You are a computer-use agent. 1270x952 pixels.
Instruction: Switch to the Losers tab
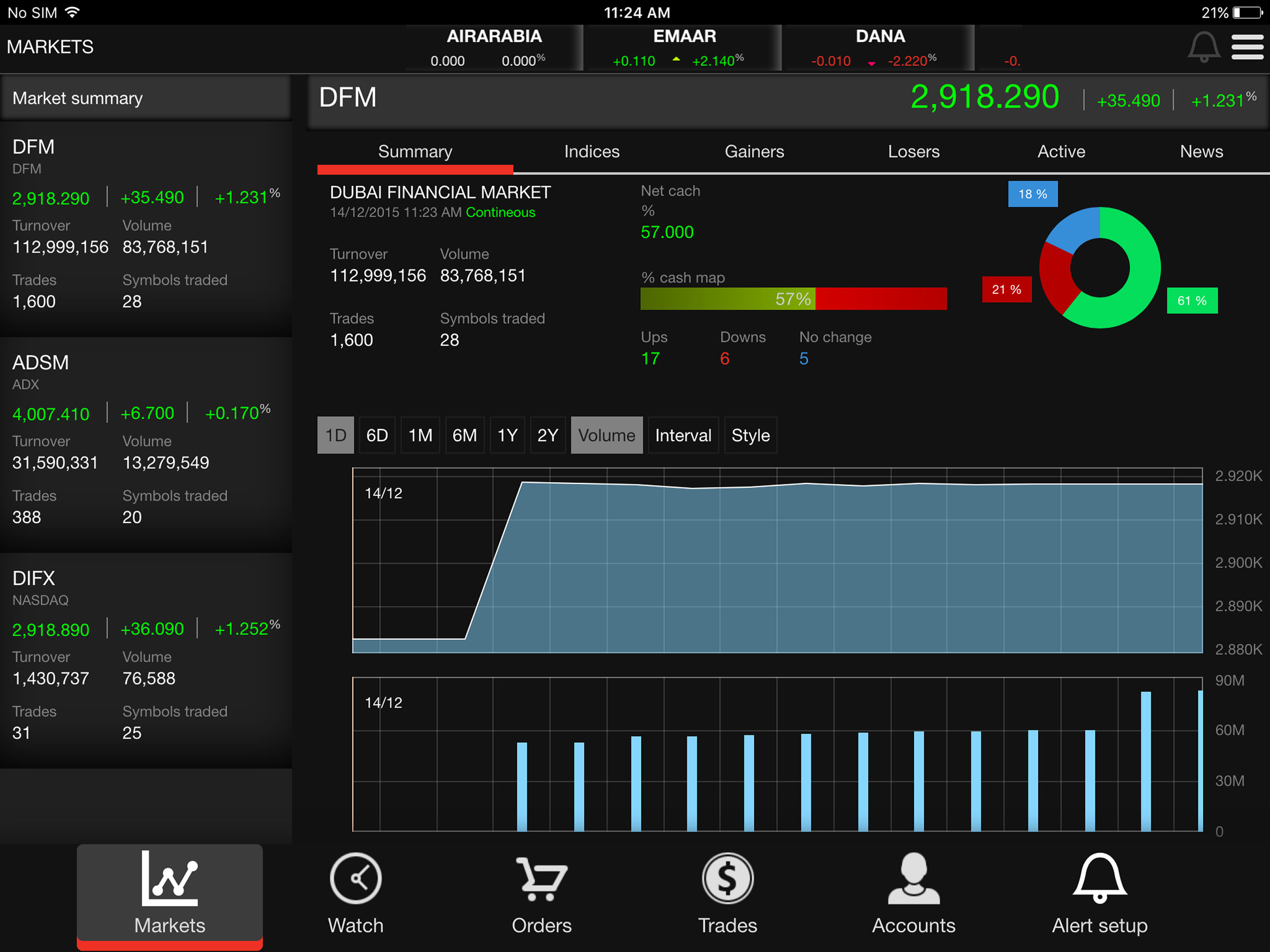pos(913,152)
